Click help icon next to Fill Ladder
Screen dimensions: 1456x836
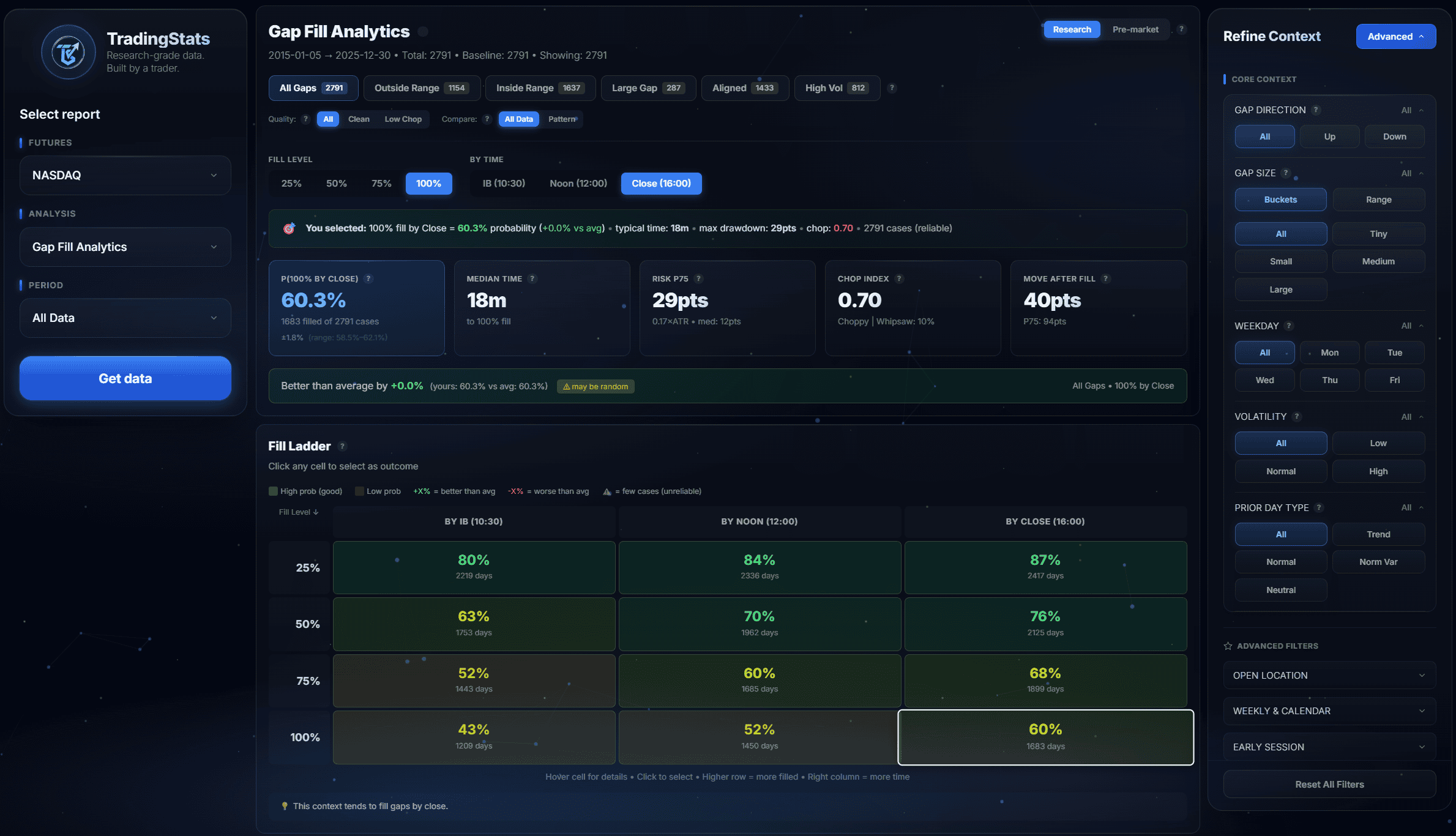(342, 446)
